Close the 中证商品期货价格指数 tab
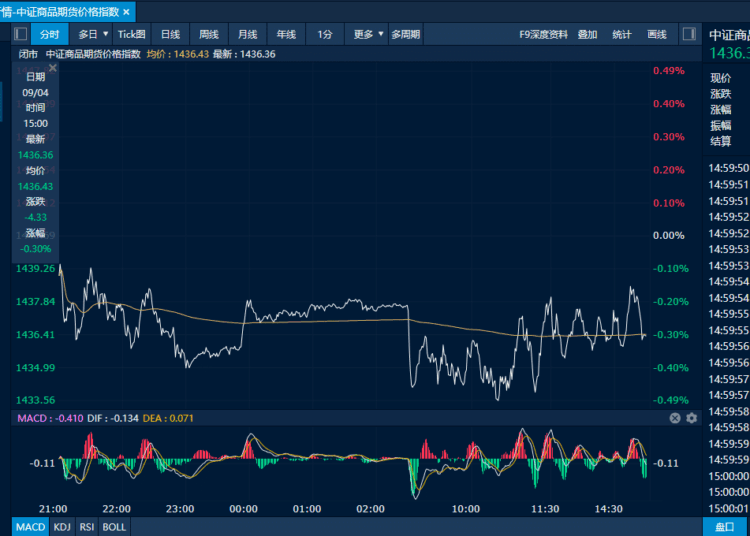 126,12
